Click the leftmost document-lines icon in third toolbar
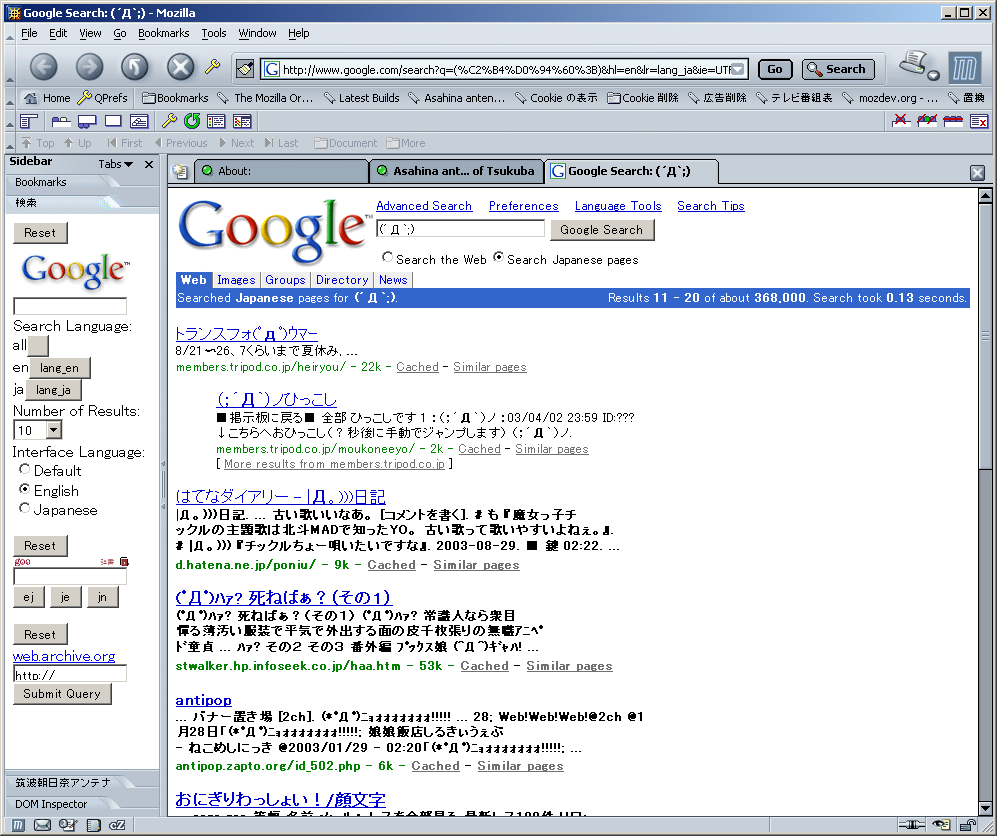This screenshot has height=836, width=997. [x=29, y=121]
